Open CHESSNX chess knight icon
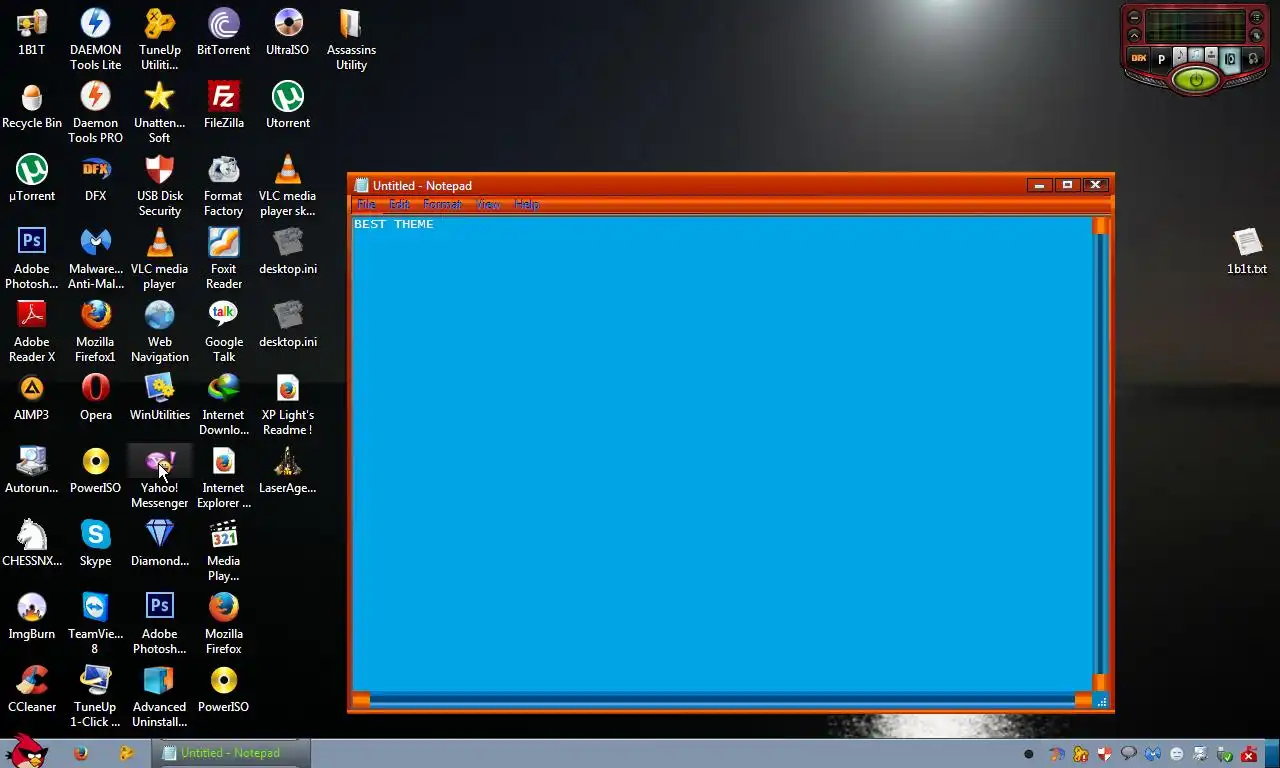Viewport: 1280px width, 768px height. click(x=32, y=543)
